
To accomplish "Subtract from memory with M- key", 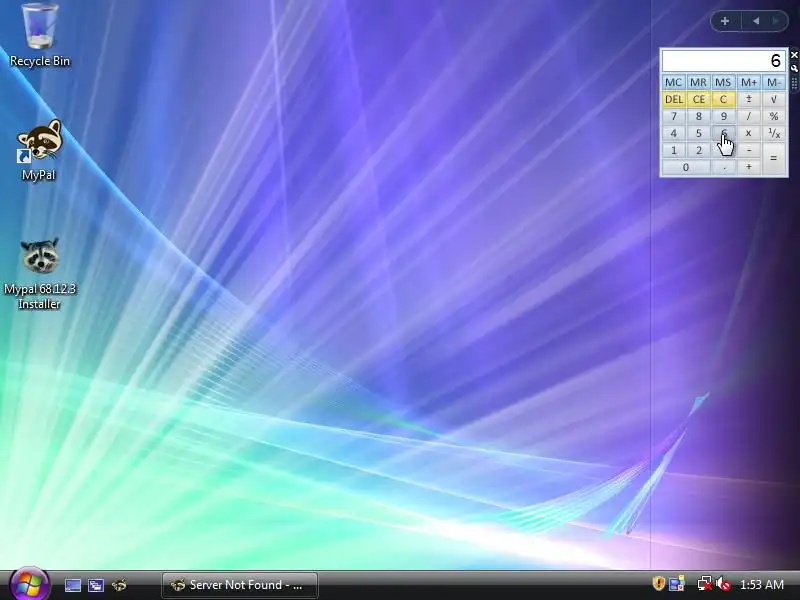I will coord(773,82).
